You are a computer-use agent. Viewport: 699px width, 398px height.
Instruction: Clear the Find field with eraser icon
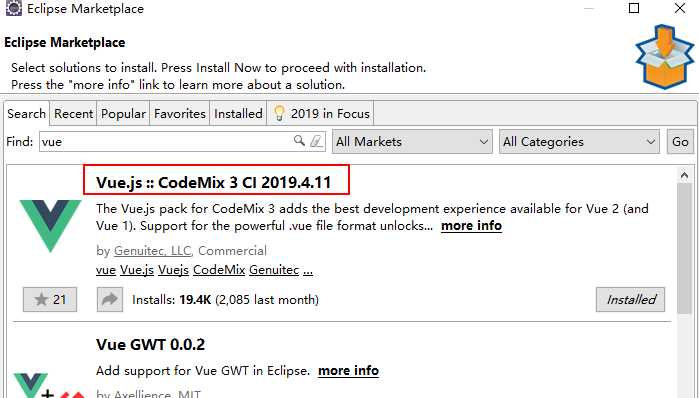point(316,141)
